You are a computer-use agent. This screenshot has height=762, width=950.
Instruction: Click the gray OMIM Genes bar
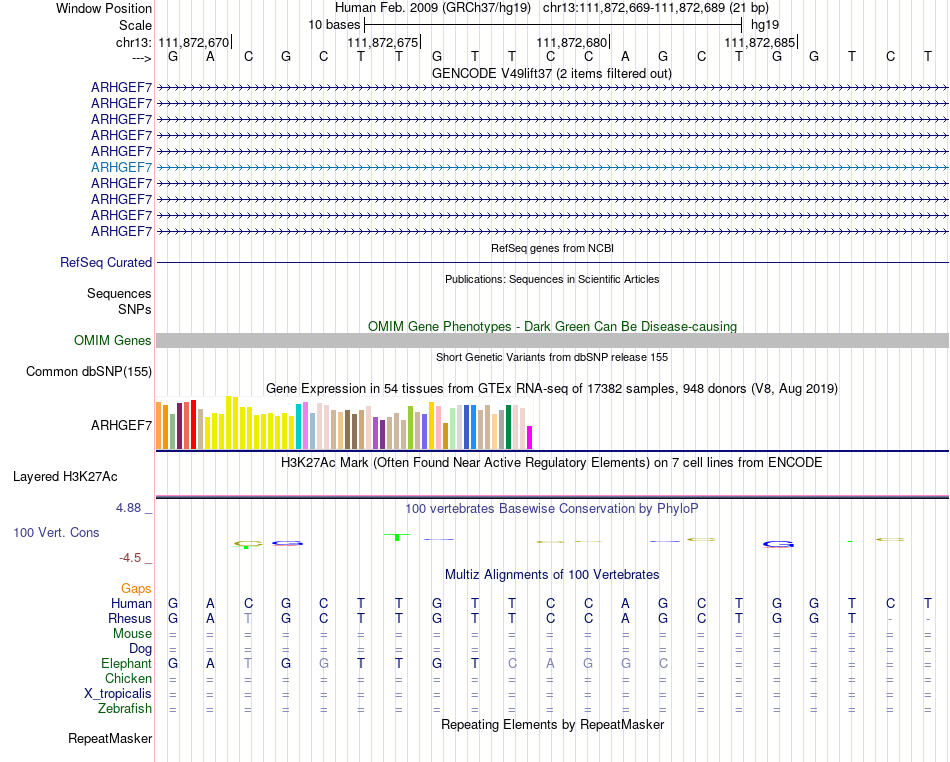pos(553,340)
